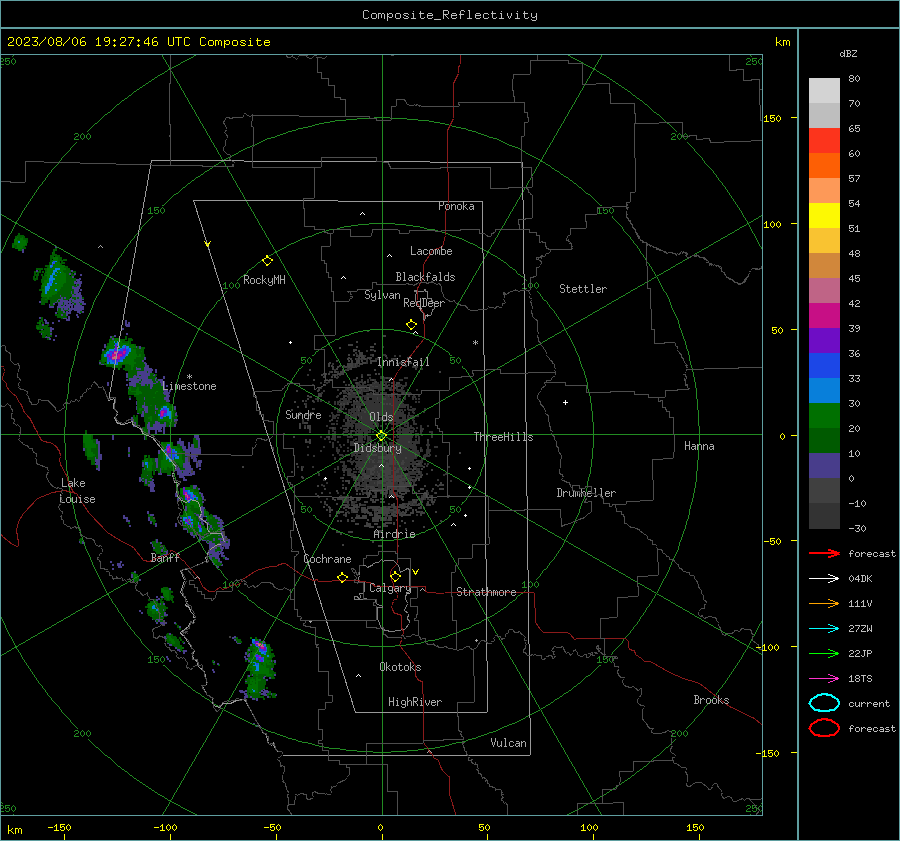Click the cyan 27ZW arrow icon
This screenshot has width=900, height=841.
coord(824,629)
